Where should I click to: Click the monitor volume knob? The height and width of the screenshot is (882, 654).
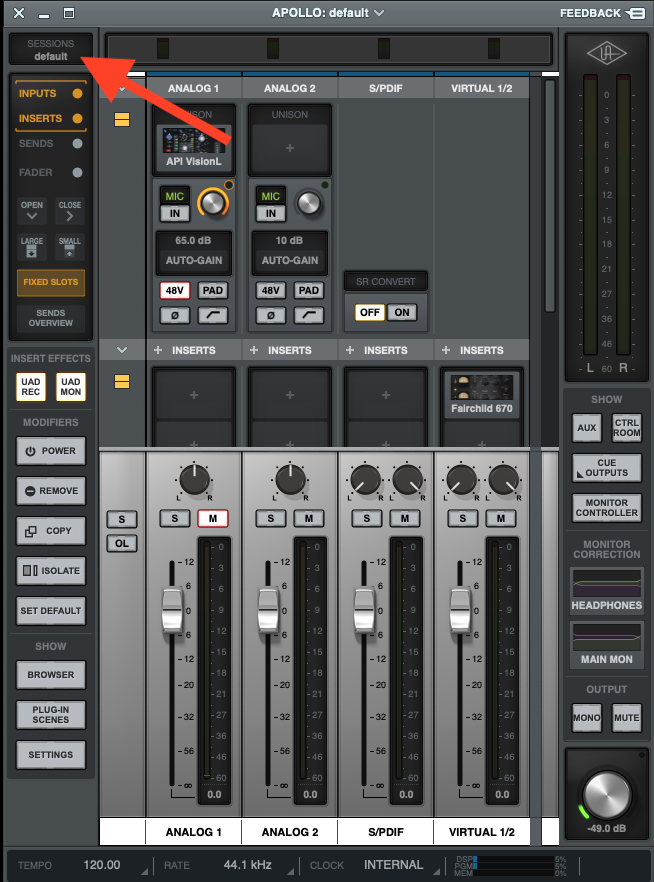coord(607,794)
